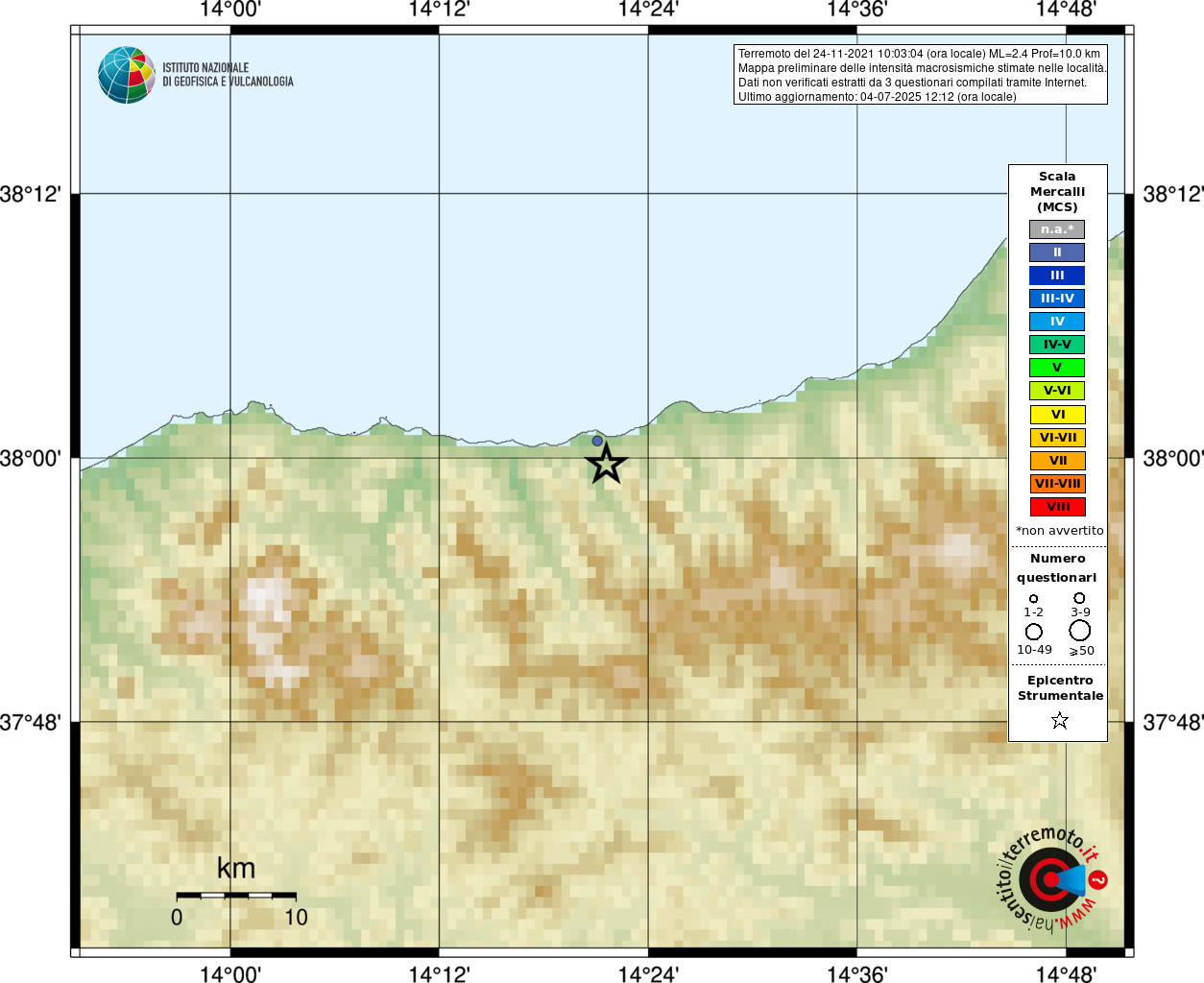The image size is (1204, 983).
Task: Click the 'Dati non verificati' info line
Action: pyautogui.click(x=912, y=83)
